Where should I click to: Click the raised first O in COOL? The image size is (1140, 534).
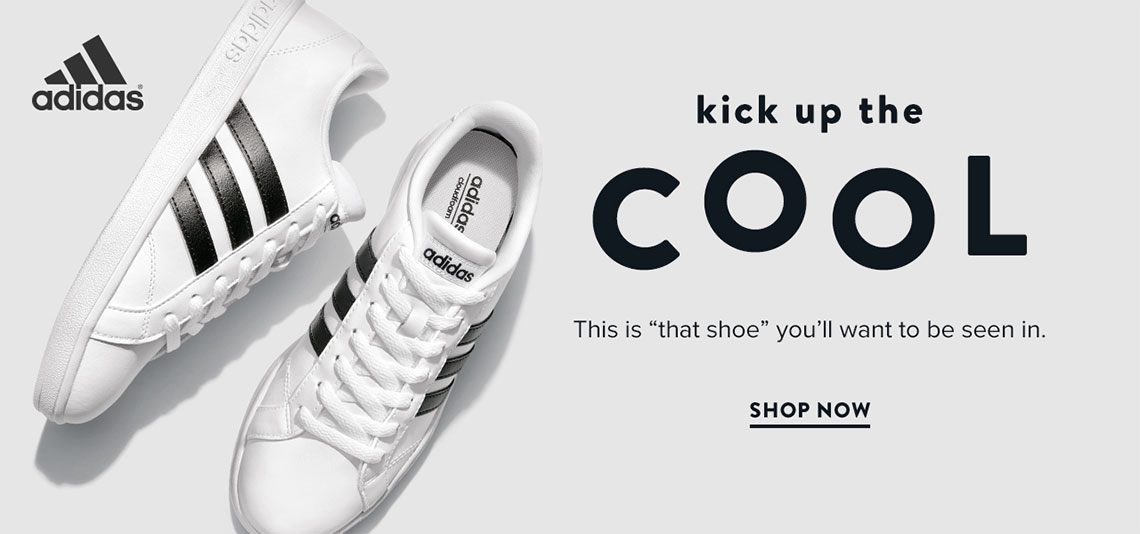(x=755, y=201)
